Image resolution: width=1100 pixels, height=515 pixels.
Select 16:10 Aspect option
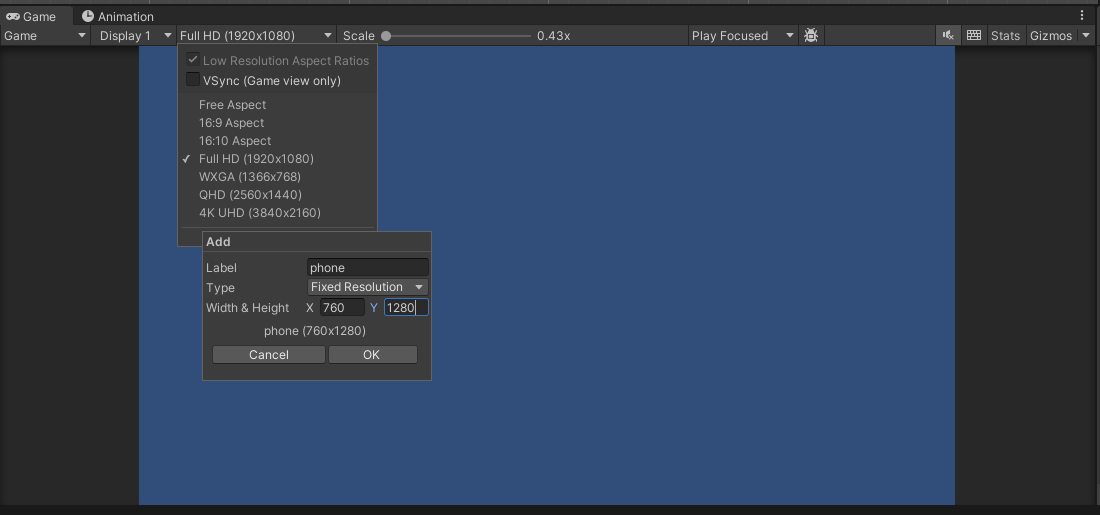(235, 140)
